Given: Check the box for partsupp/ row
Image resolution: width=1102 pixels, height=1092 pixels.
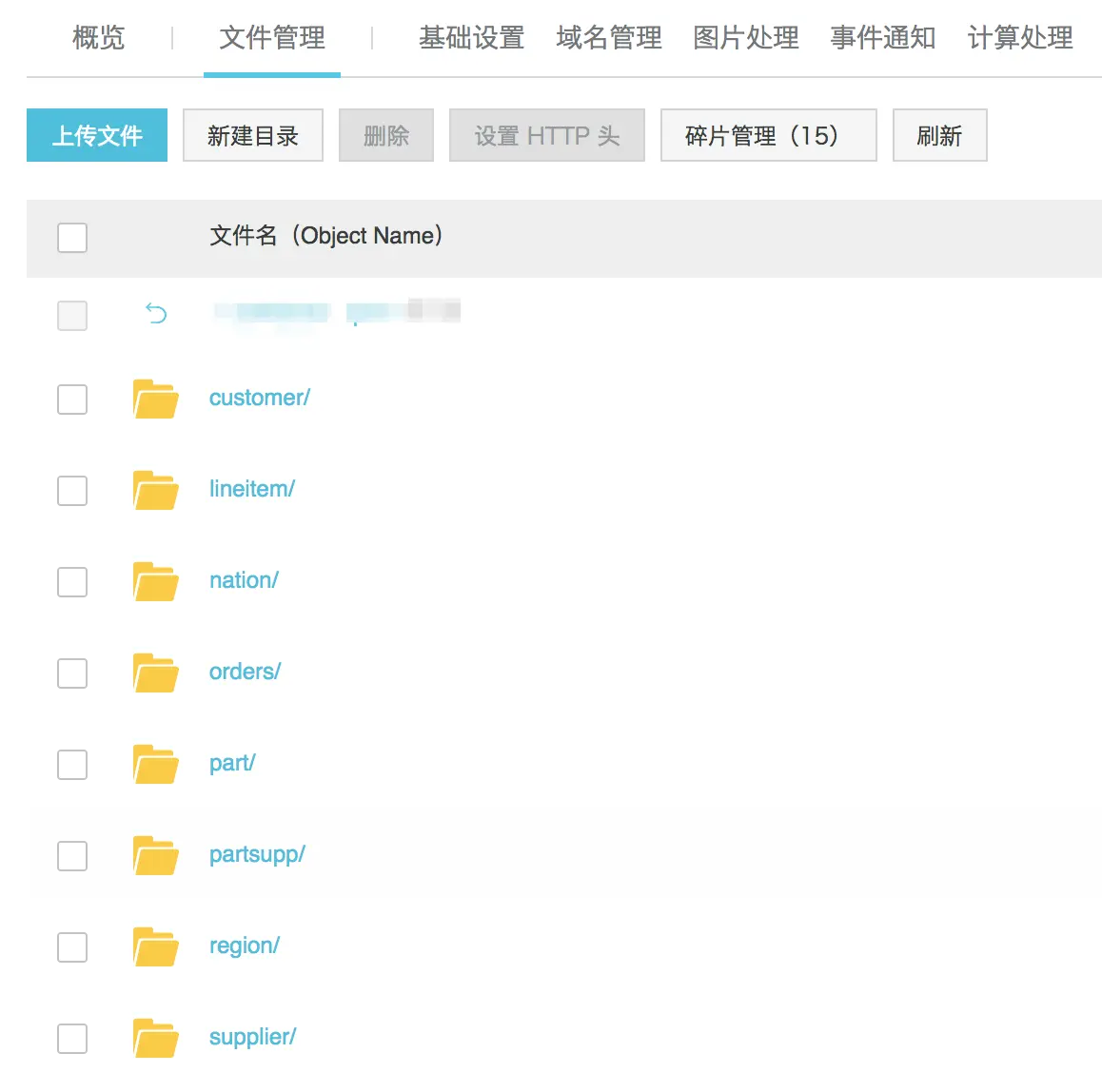Looking at the screenshot, I should click(72, 856).
